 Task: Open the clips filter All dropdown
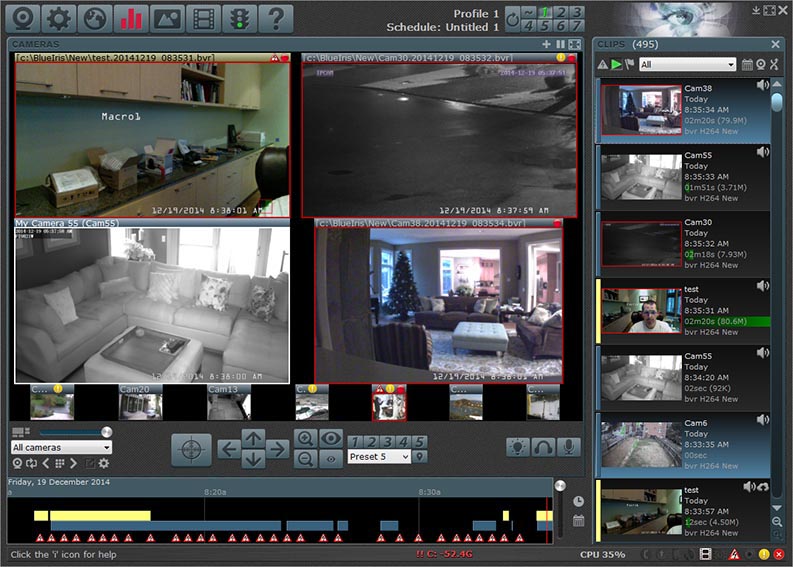coord(687,64)
